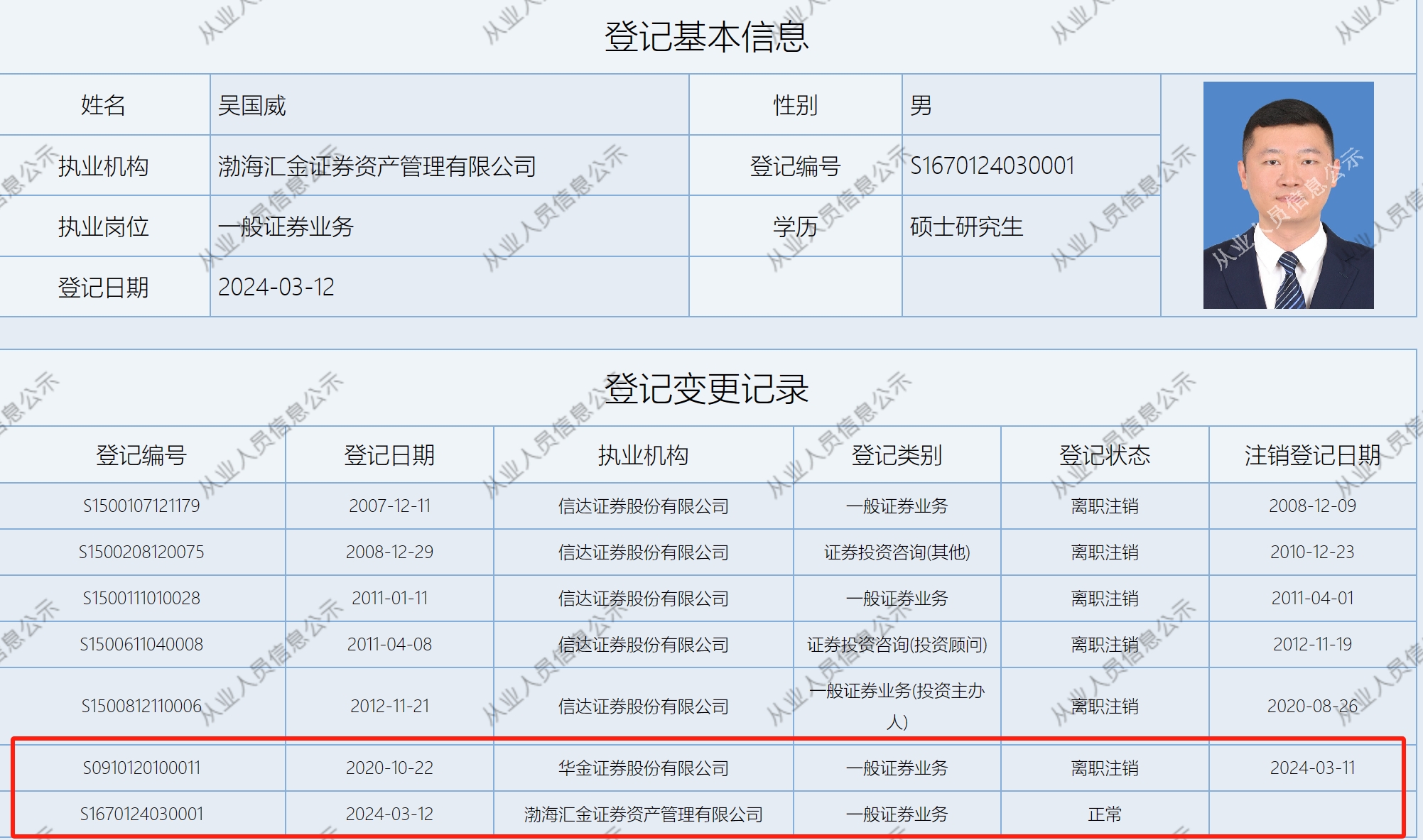
Task: Click the 一般证券业务(投资主办人) category cell
Action: 897,706
